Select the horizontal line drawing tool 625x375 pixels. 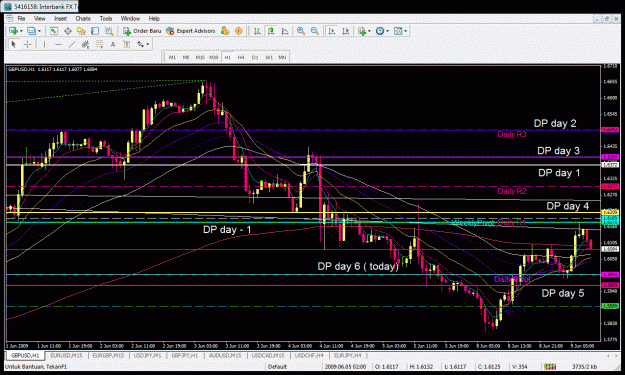(x=58, y=44)
